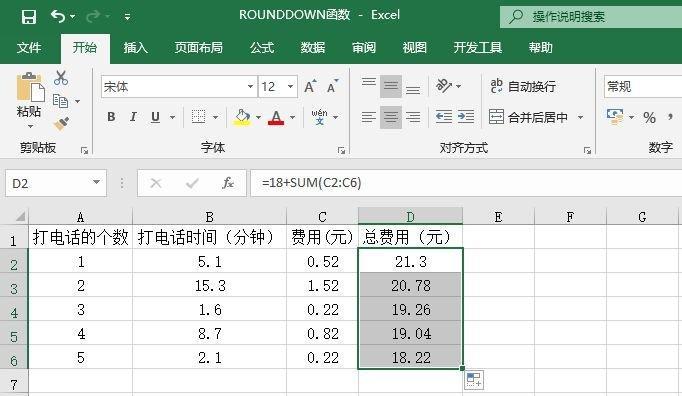Open the undo history dropdown arrow

click(73, 17)
